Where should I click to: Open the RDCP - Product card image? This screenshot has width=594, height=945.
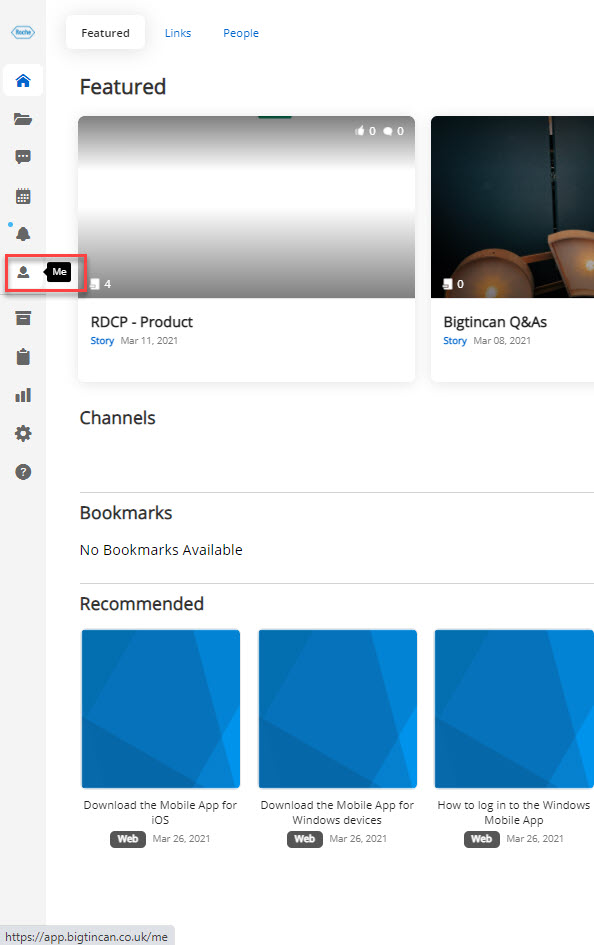246,207
